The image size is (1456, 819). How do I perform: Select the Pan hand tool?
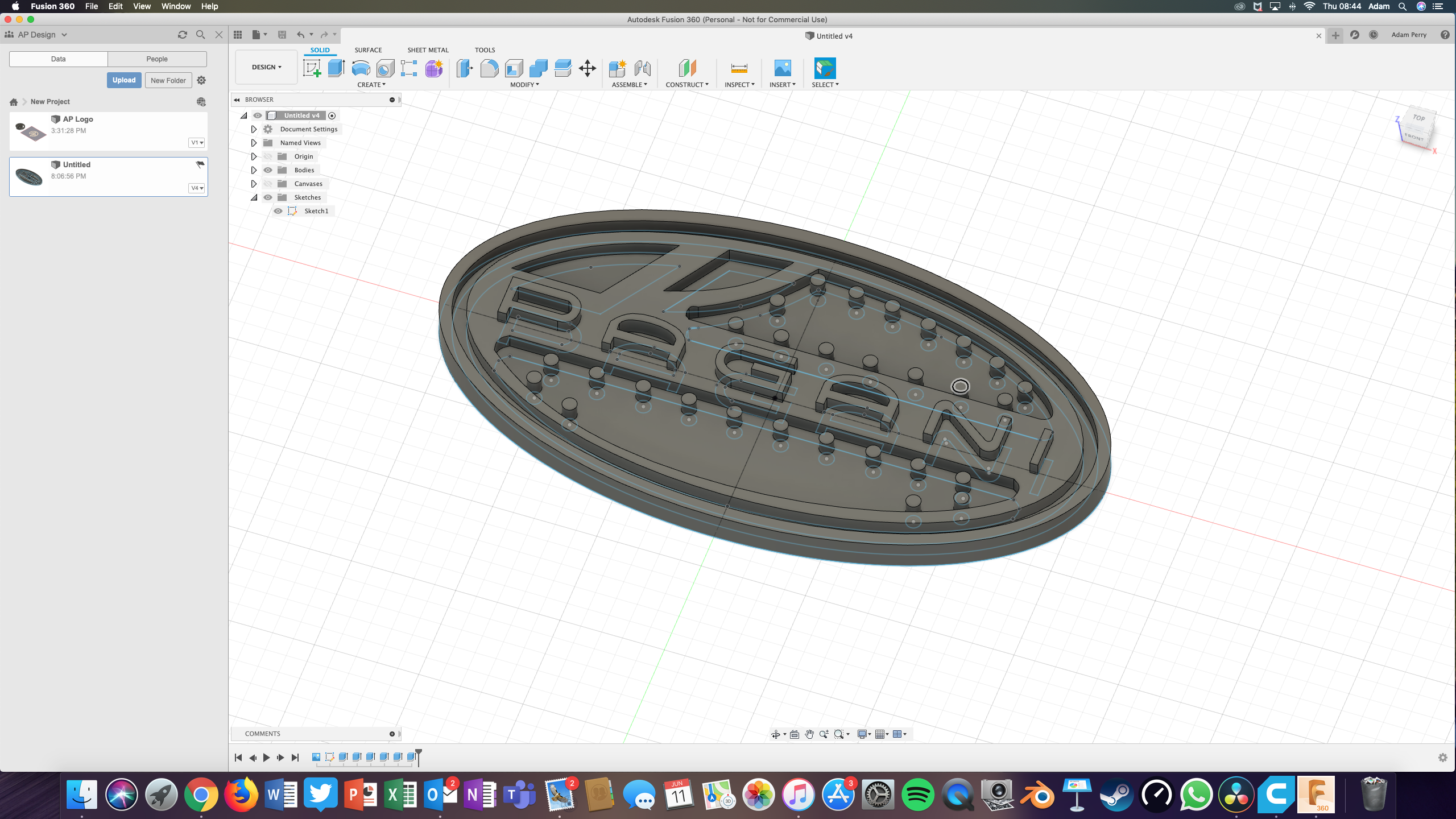[809, 734]
